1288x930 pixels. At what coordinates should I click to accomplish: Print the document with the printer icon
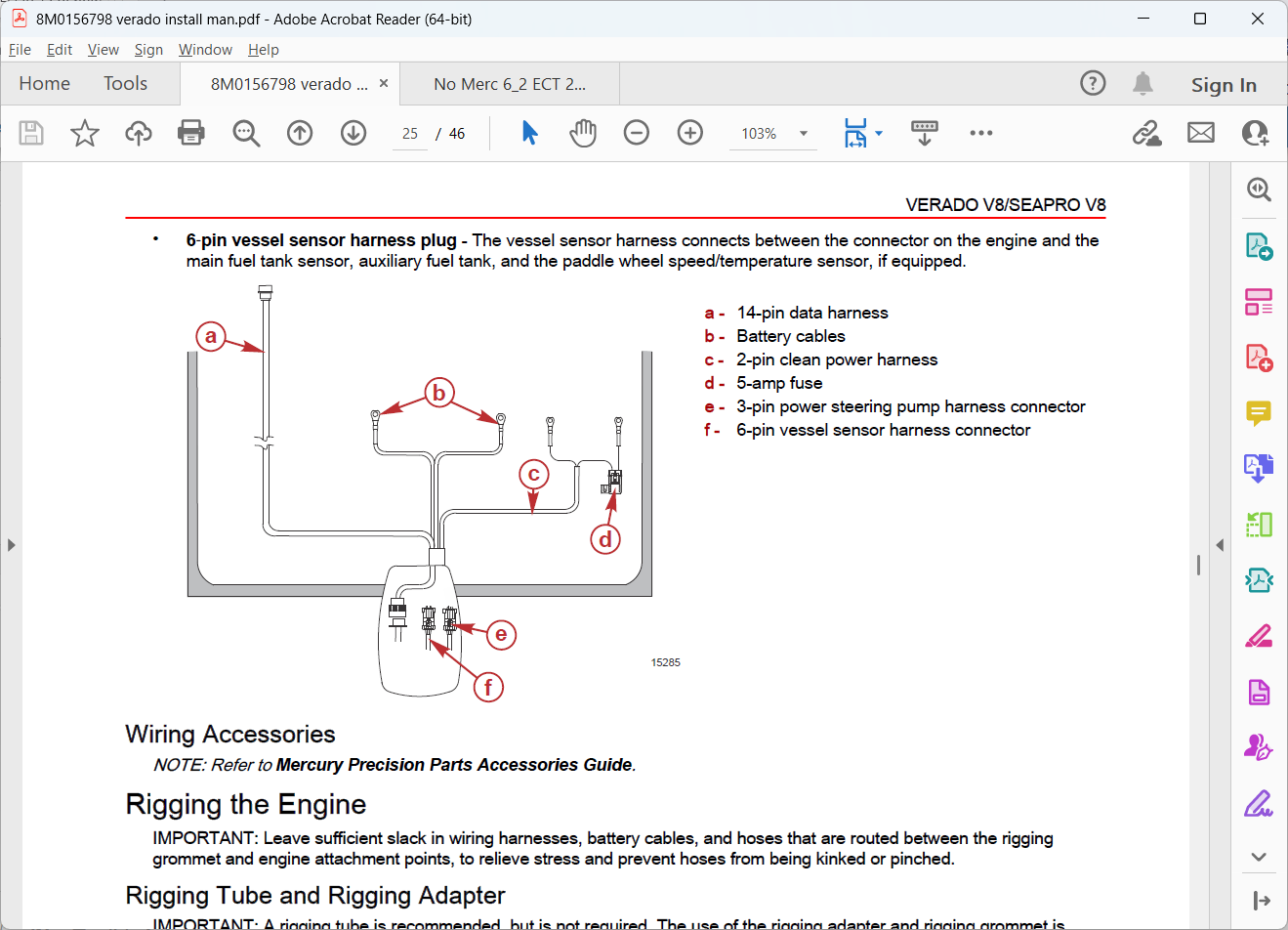(191, 133)
